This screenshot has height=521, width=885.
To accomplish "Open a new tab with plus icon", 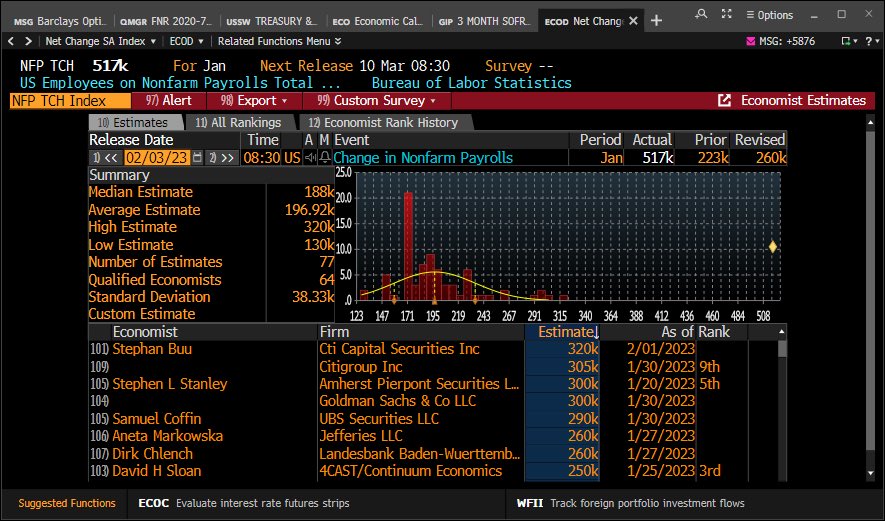I will [x=656, y=21].
